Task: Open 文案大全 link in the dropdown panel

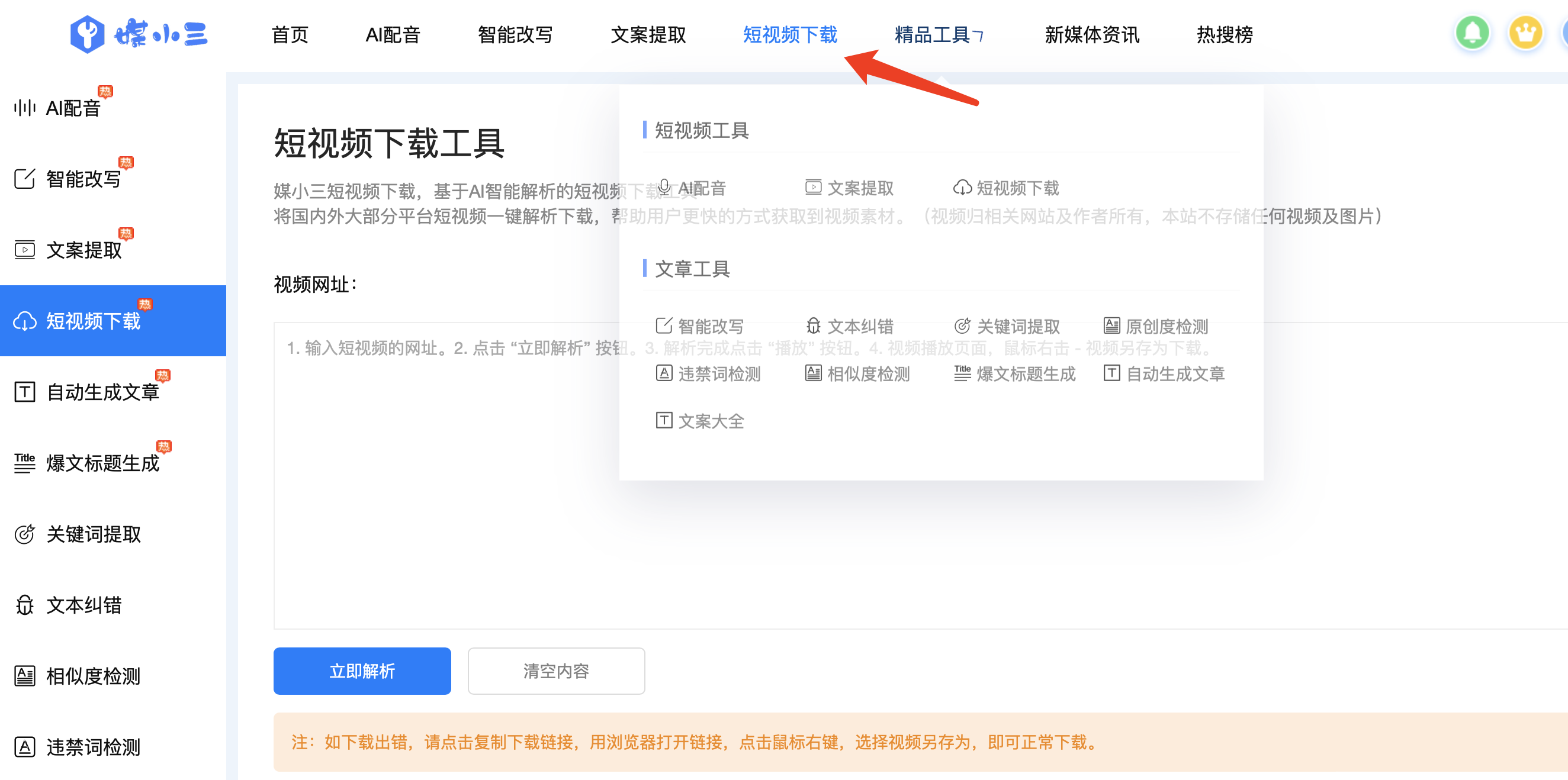Action: [700, 421]
